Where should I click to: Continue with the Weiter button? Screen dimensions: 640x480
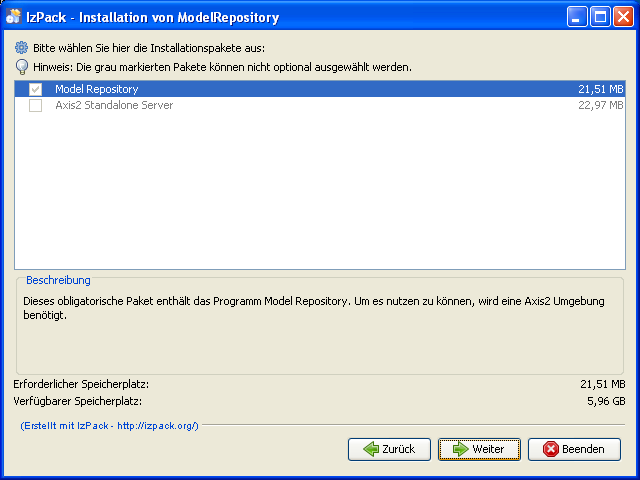pos(479,449)
